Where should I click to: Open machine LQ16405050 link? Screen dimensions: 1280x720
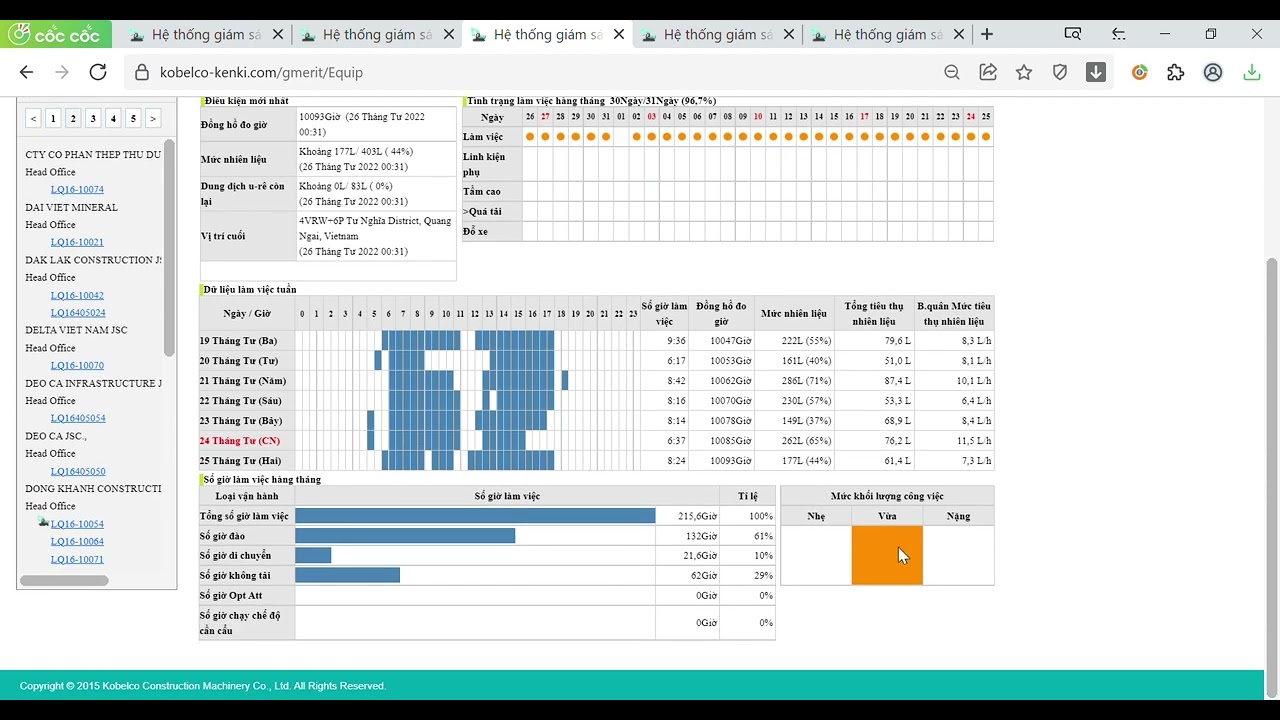tap(78, 471)
